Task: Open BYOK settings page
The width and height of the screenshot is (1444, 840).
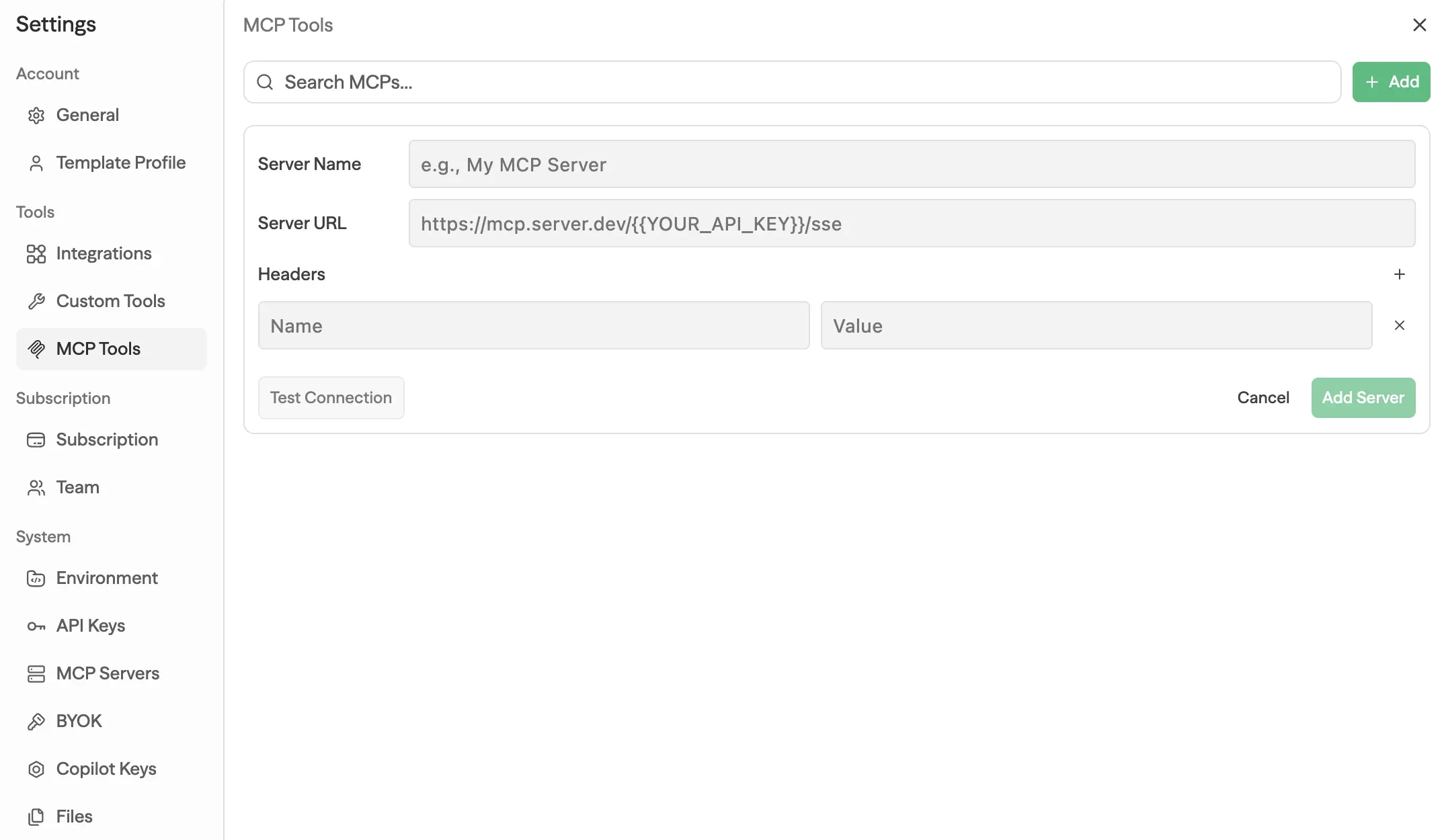Action: tap(79, 721)
